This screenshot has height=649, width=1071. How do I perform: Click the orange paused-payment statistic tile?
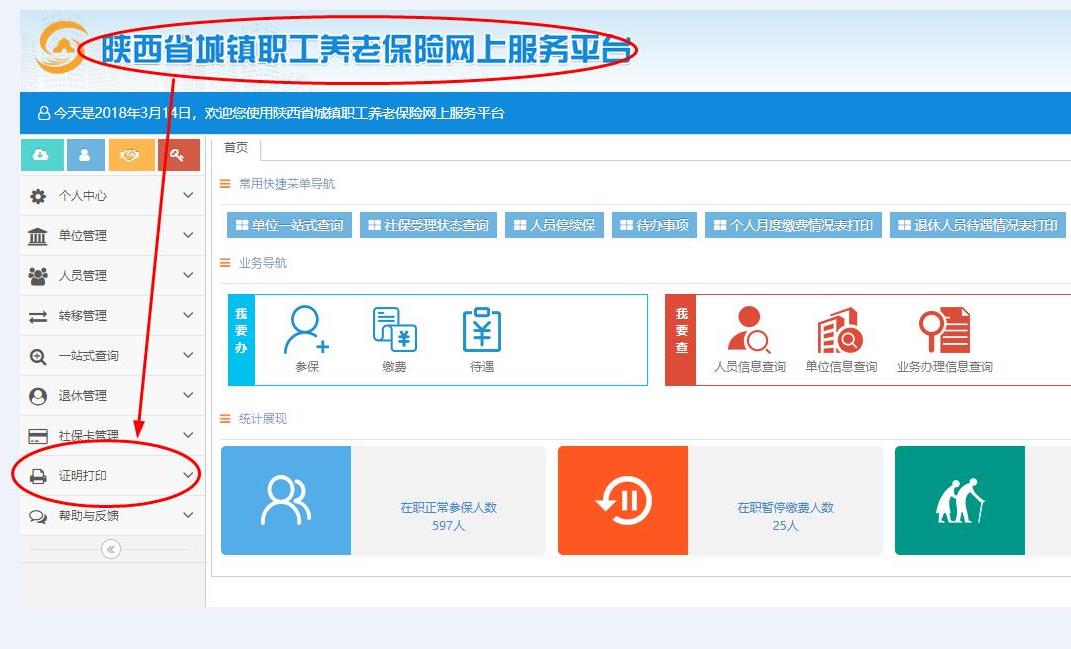(x=623, y=500)
